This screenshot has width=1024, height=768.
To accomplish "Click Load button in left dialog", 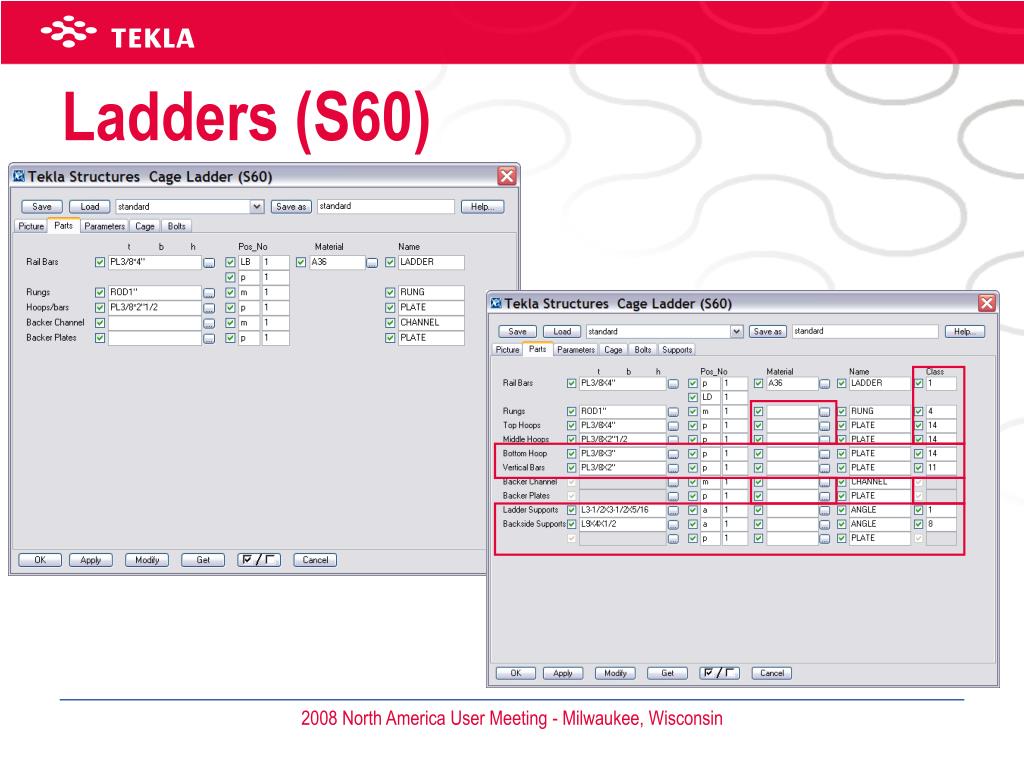I will 89,207.
